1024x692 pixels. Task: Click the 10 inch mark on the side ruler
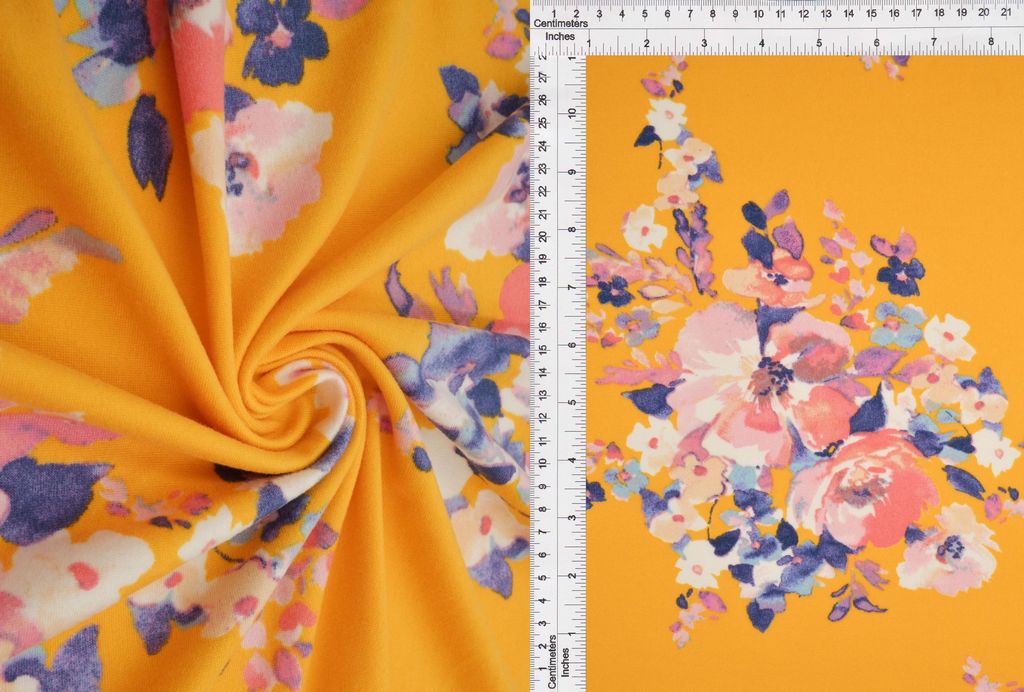pos(572,114)
